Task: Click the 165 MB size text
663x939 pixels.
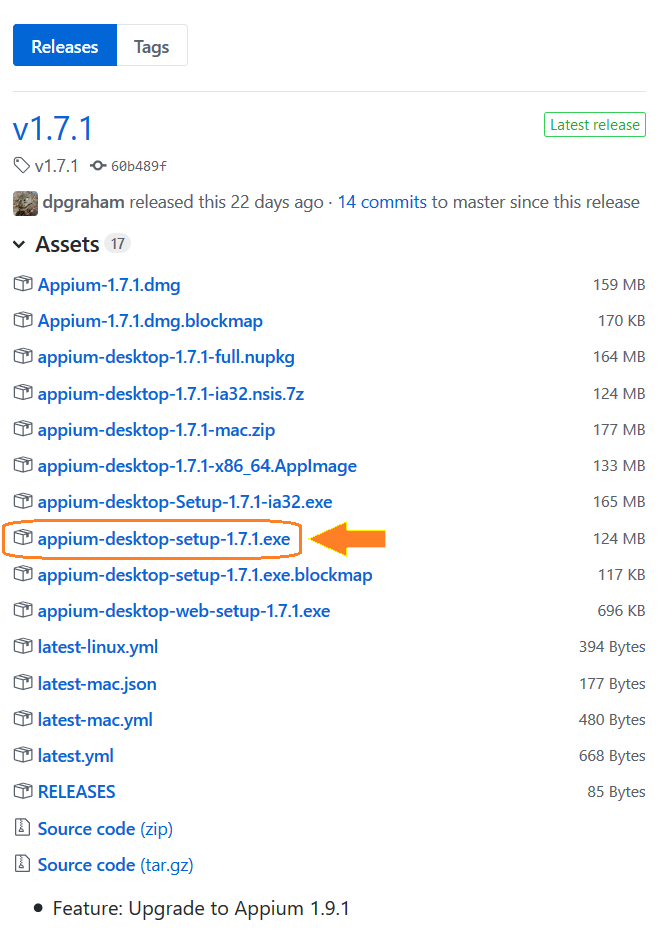Action: [x=619, y=502]
